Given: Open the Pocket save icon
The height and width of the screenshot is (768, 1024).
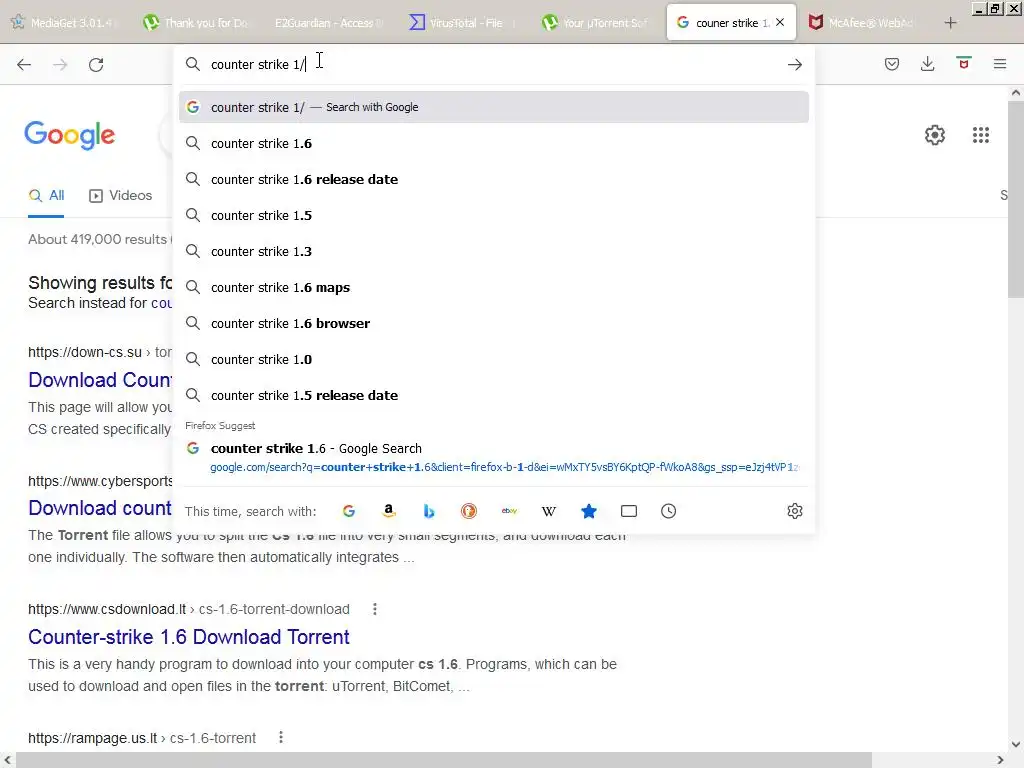Looking at the screenshot, I should click(x=891, y=64).
